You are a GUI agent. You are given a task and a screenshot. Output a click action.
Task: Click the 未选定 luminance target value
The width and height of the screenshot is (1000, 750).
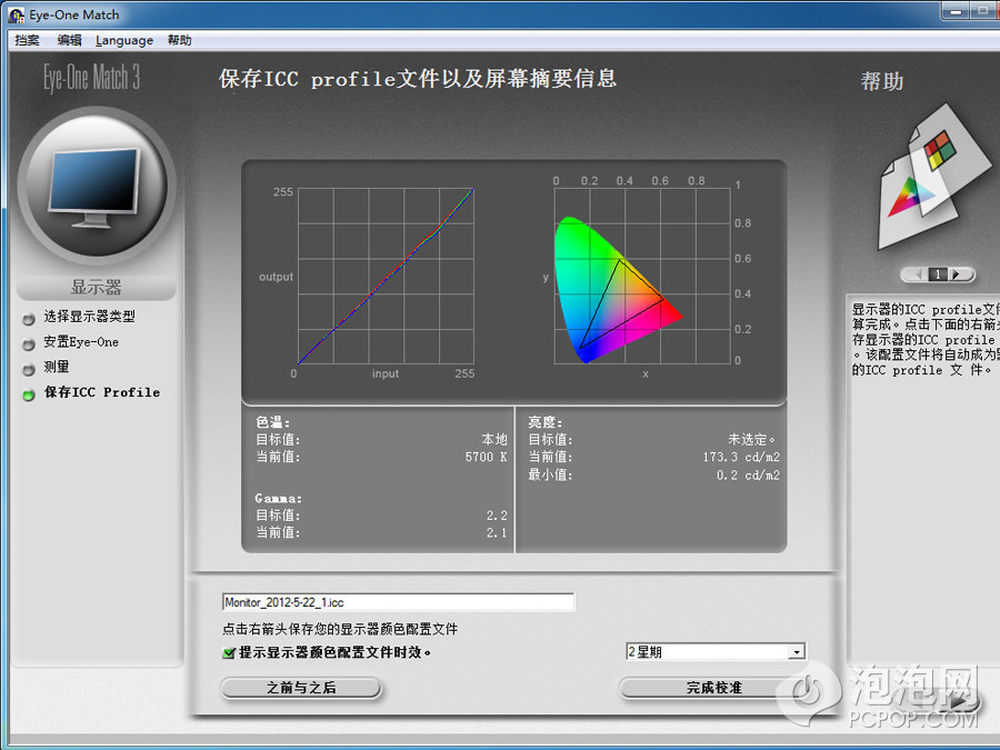tap(752, 439)
